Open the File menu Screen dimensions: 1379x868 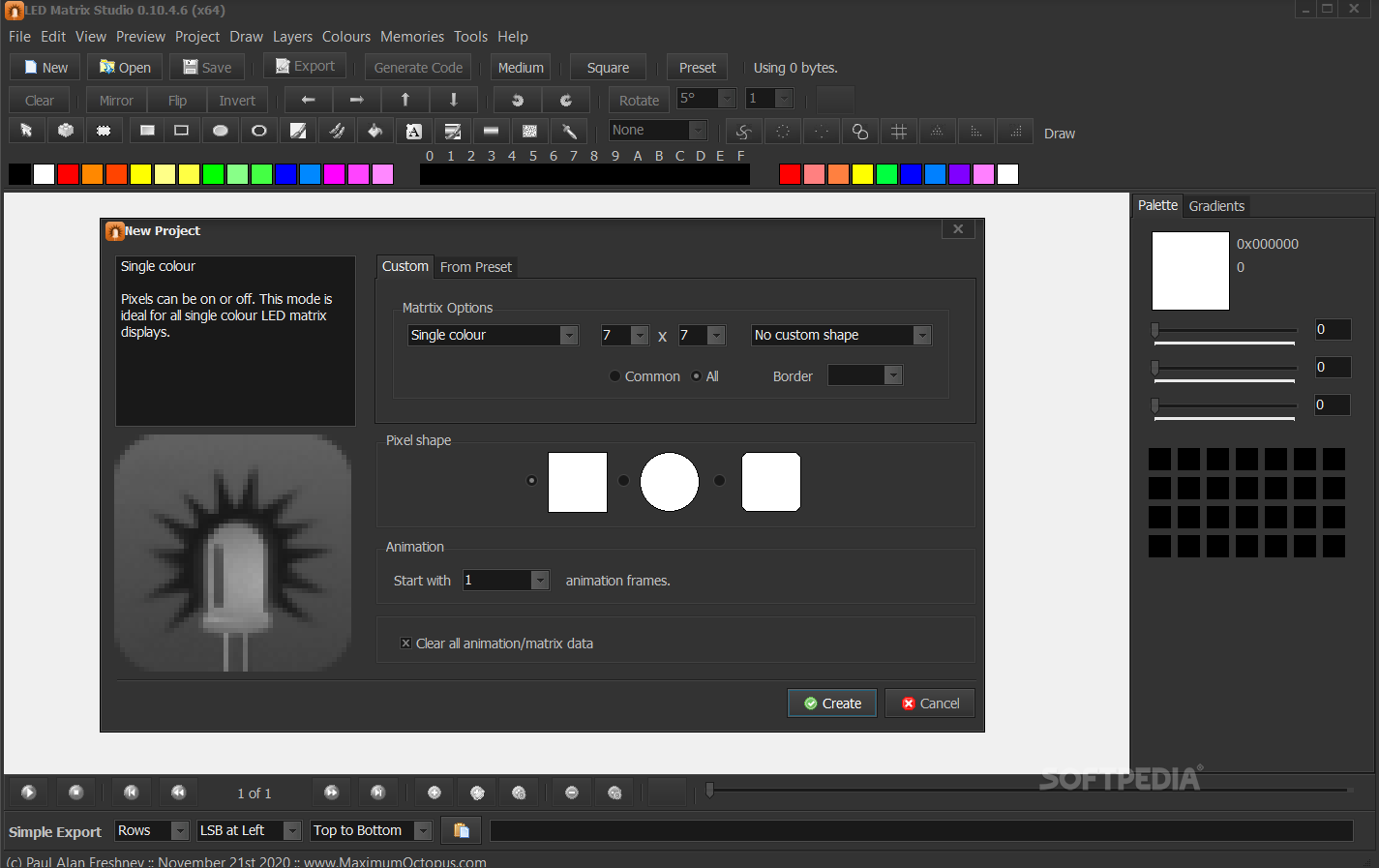(x=19, y=37)
